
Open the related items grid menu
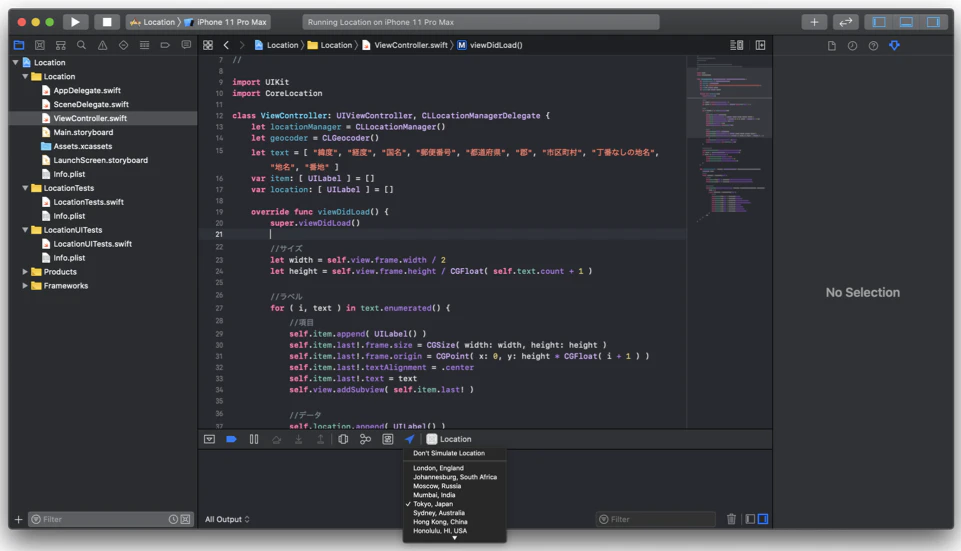pos(208,45)
